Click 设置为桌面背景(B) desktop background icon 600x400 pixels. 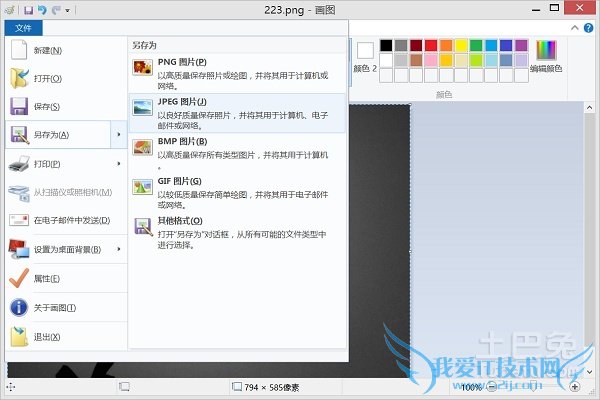[19, 249]
